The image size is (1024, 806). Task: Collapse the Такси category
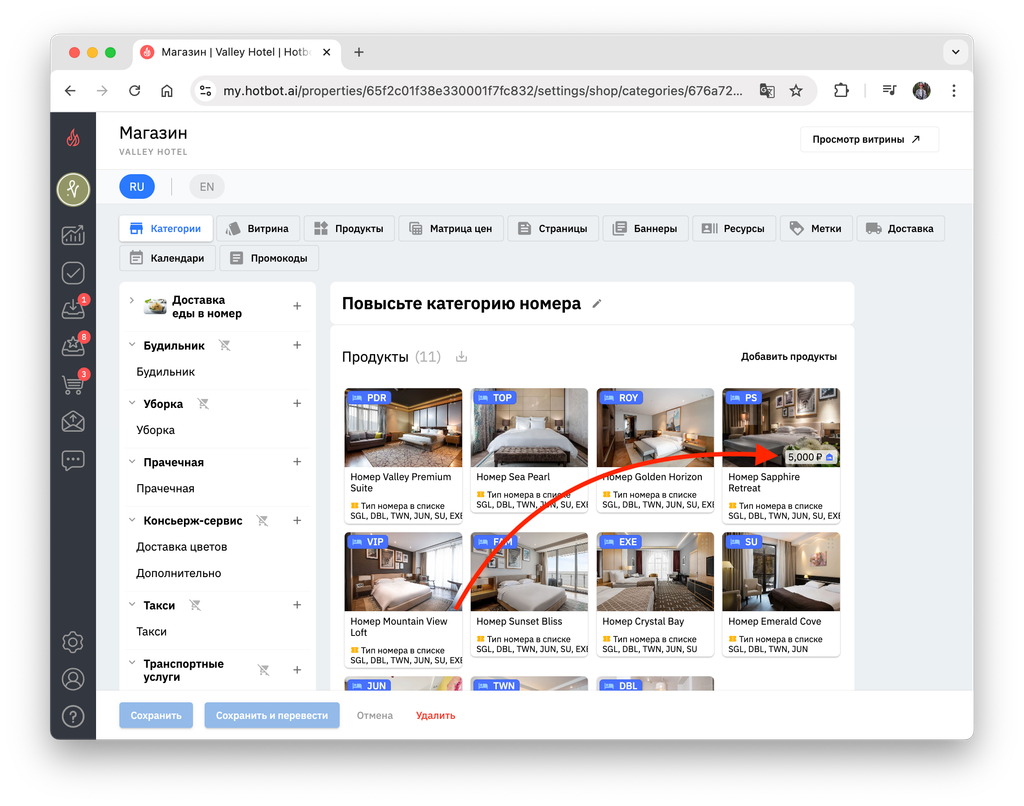point(132,604)
